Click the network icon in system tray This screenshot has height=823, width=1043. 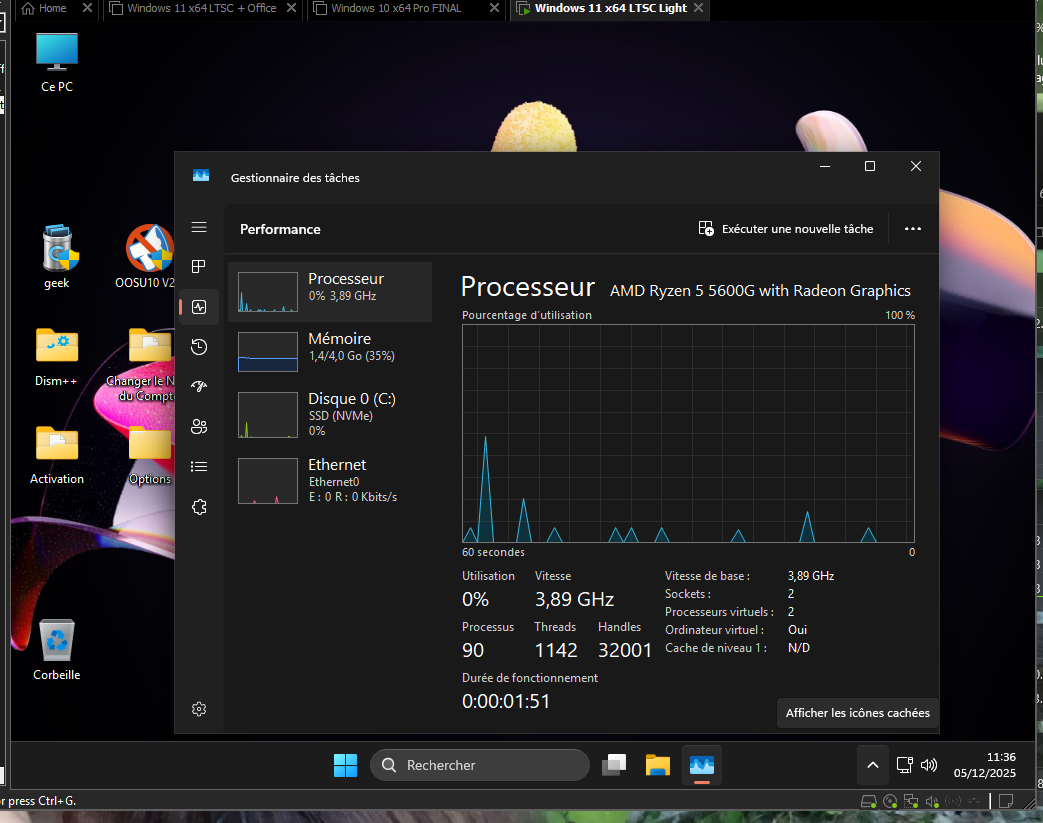pyautogui.click(x=905, y=765)
